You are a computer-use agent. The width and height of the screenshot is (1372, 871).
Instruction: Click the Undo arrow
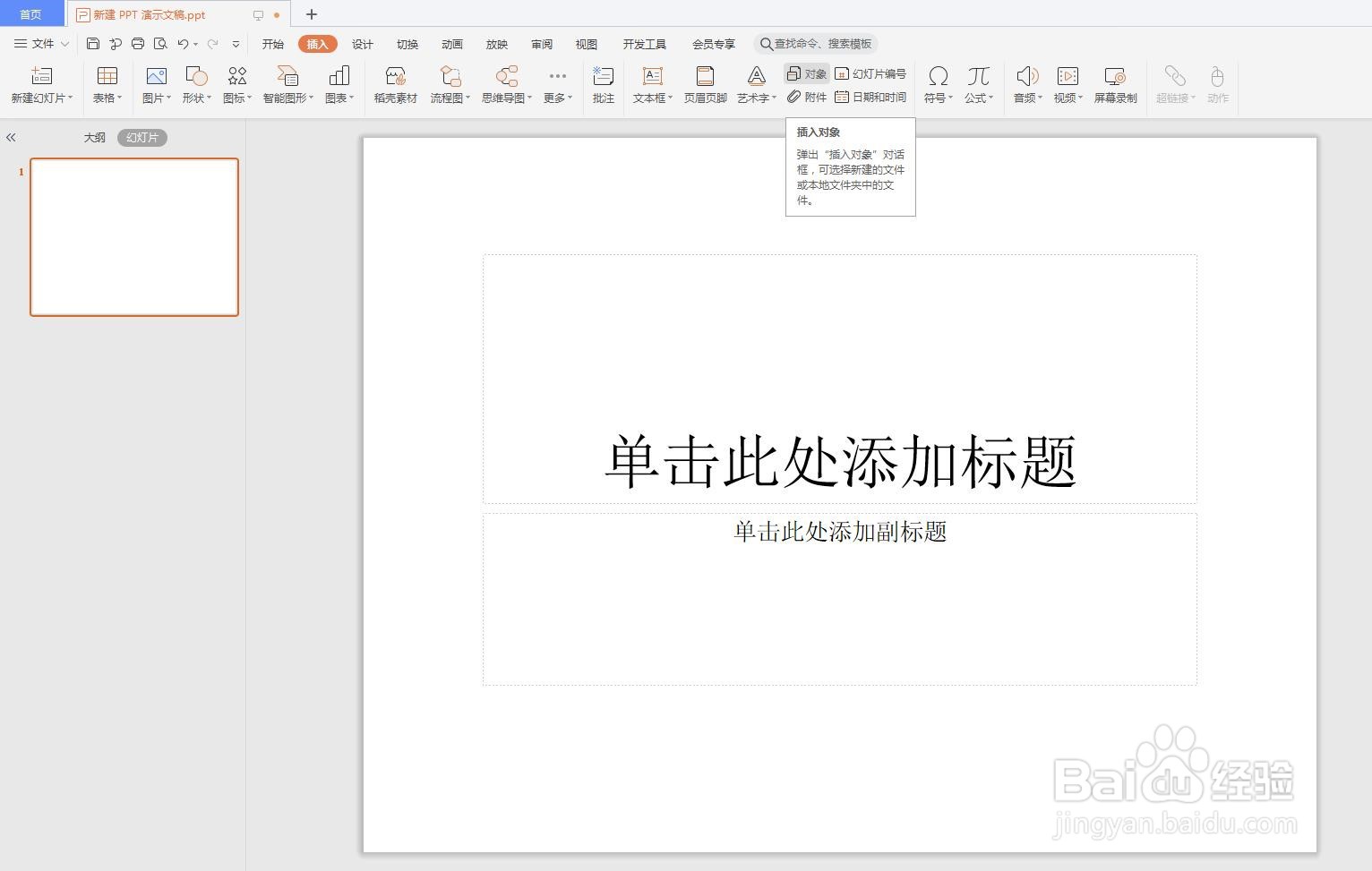coord(183,43)
